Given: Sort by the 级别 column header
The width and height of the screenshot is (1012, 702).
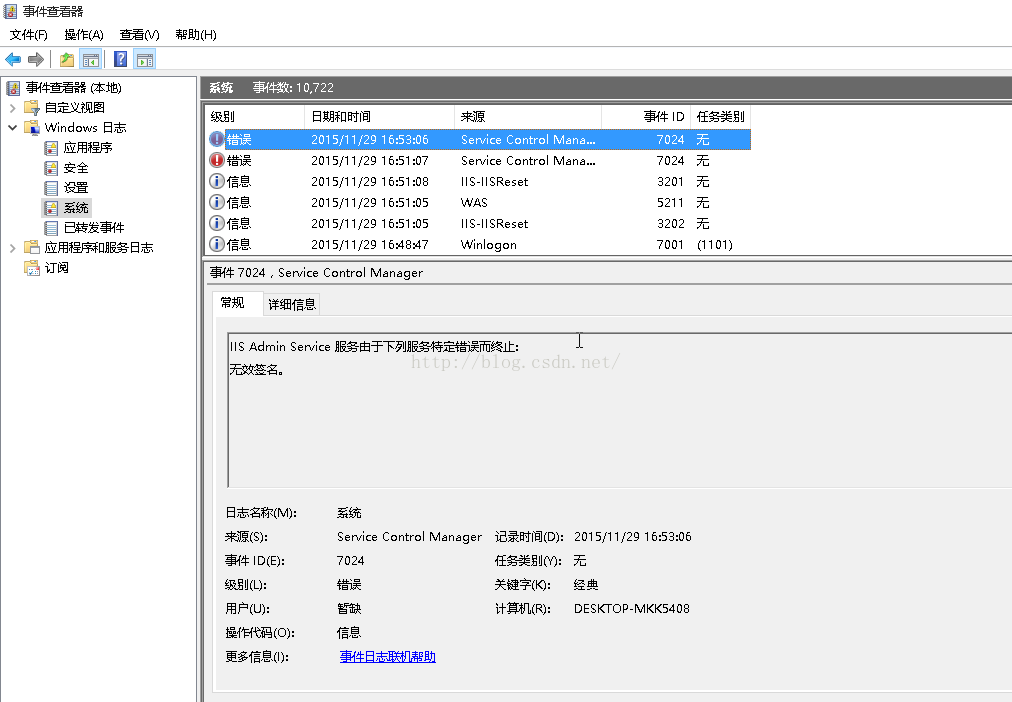Looking at the screenshot, I should coord(255,117).
